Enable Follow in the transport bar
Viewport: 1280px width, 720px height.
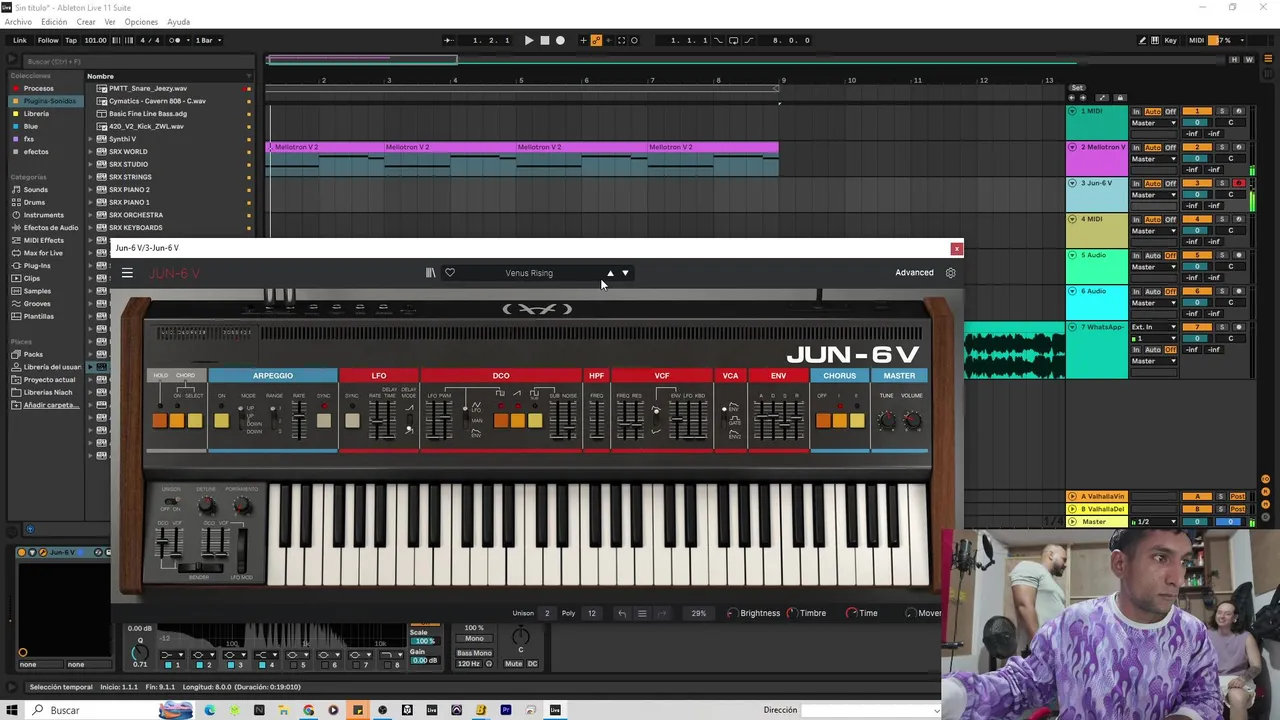48,40
